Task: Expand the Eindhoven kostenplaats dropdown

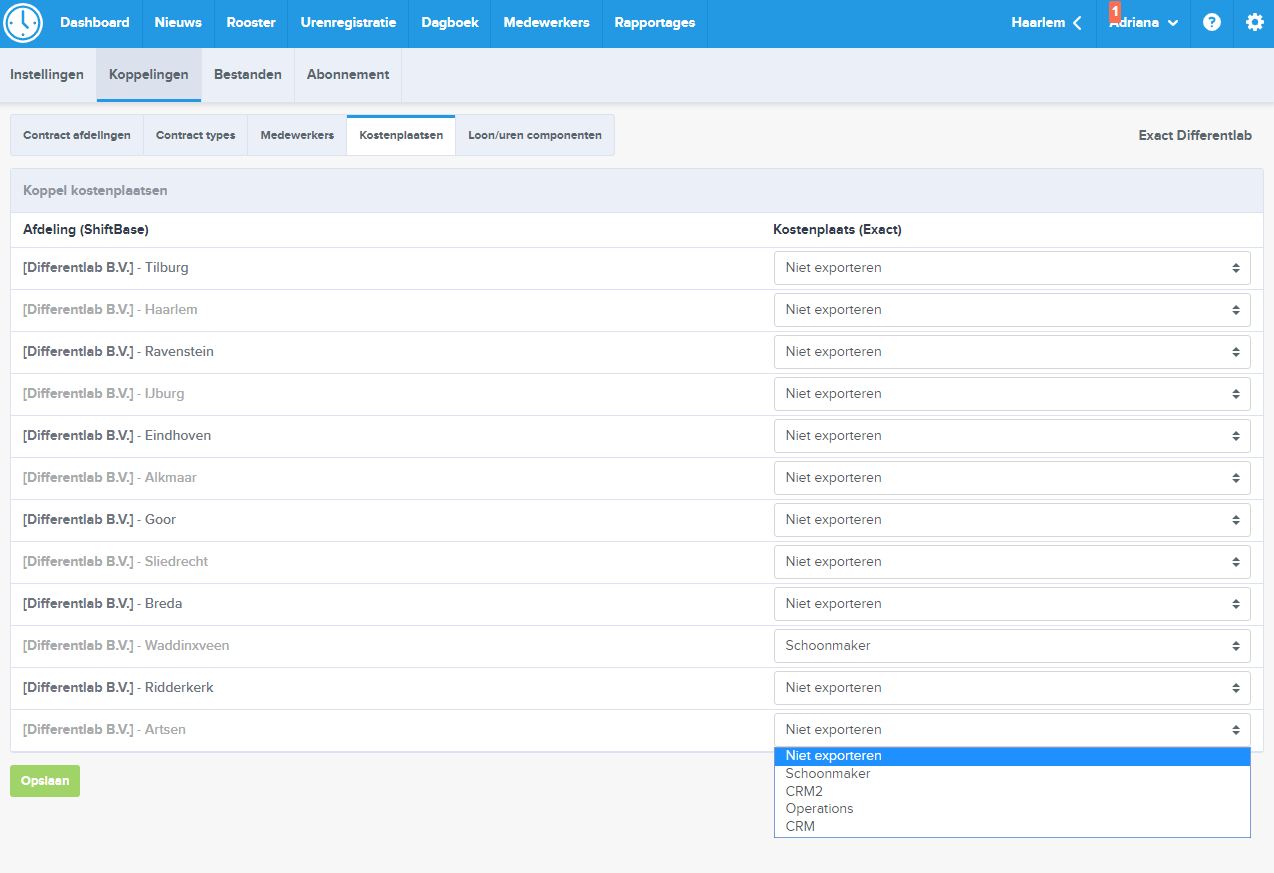Action: pyautogui.click(x=1012, y=436)
